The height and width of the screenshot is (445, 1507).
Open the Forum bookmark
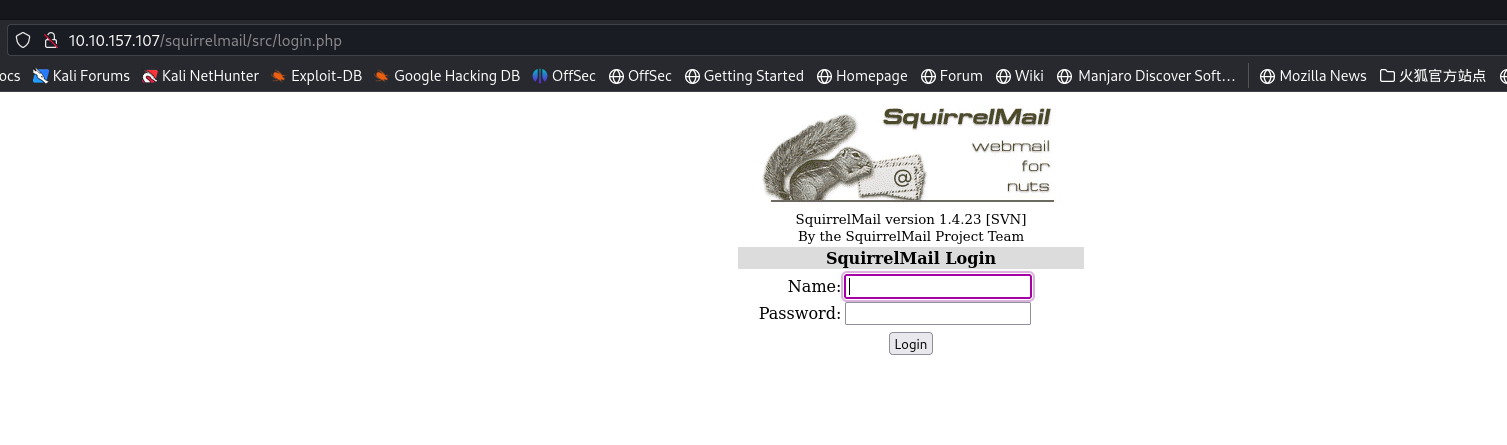952,76
